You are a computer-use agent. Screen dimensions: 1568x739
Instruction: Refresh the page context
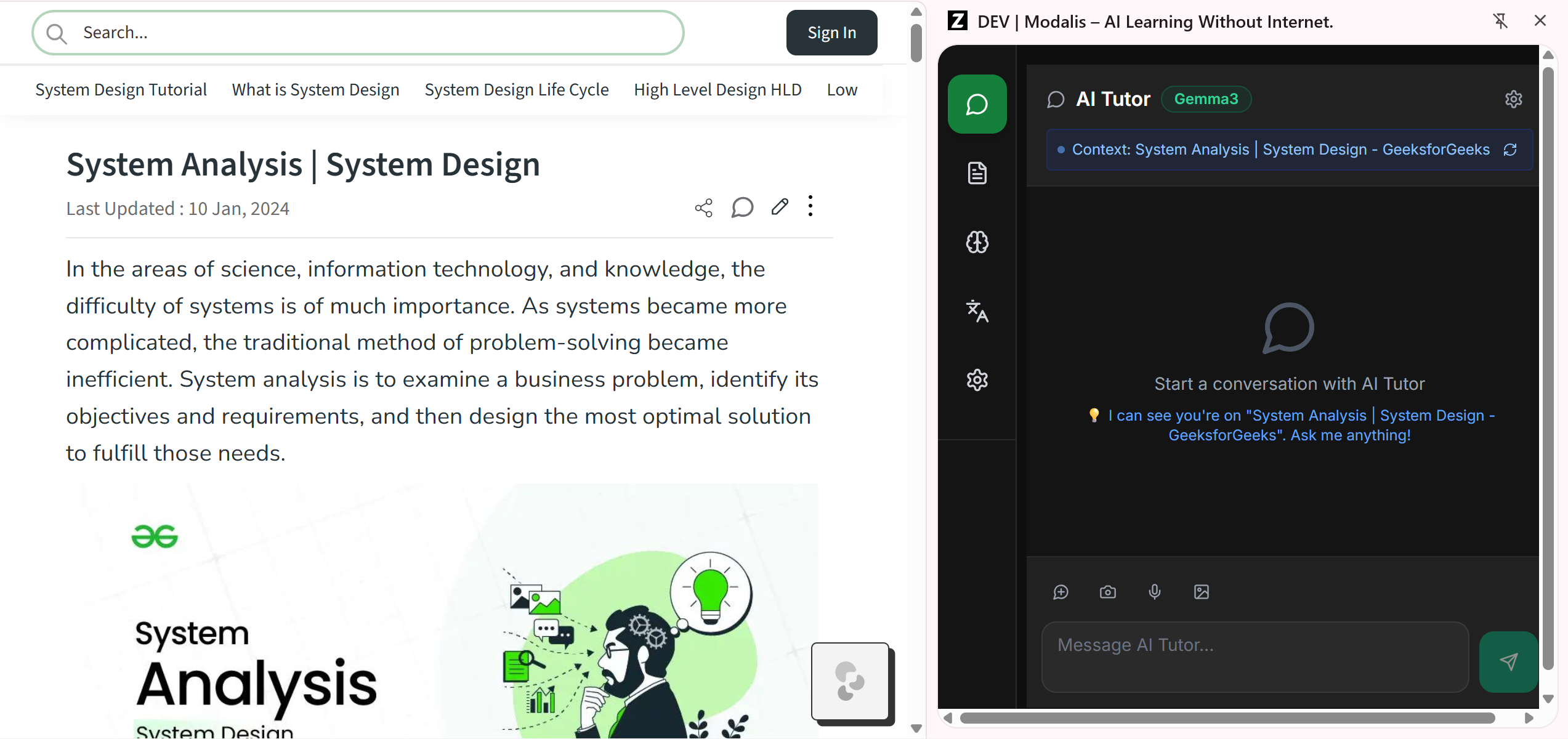click(1510, 150)
